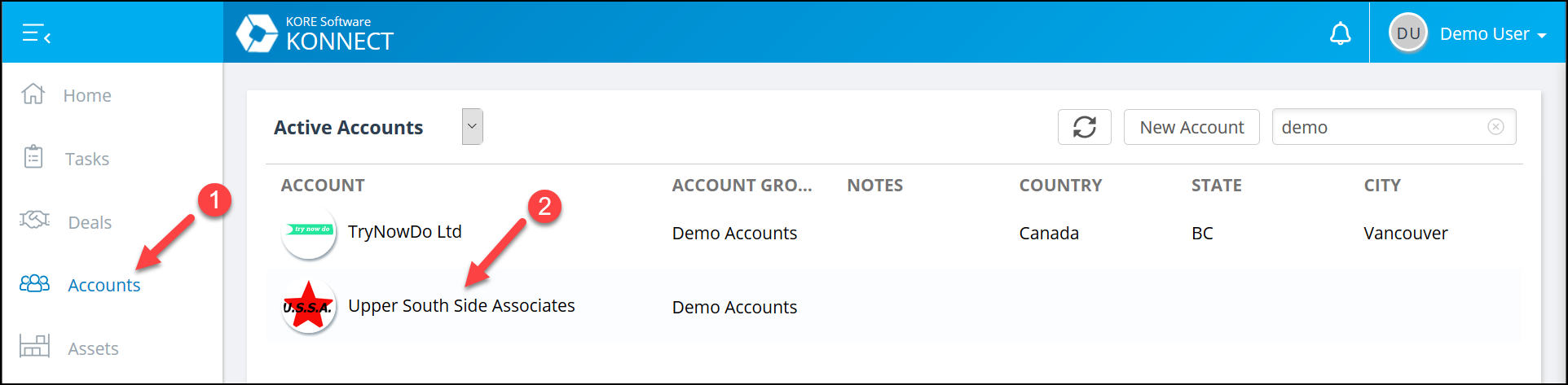The height and width of the screenshot is (385, 1568).
Task: Click the Canada country cell
Action: (x=1049, y=234)
